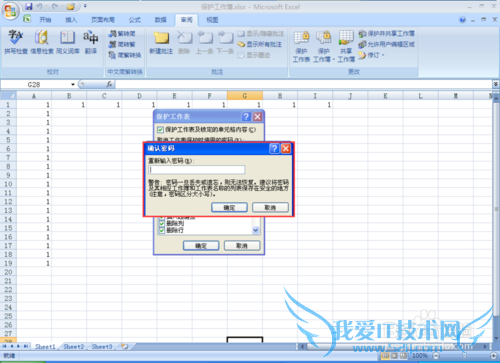Expand the formula bar with right-end arrow
This screenshot has width=500, height=363.
(x=496, y=84)
